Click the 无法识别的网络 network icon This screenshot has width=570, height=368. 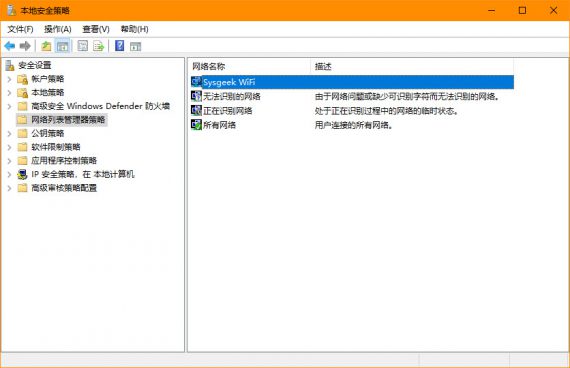pyautogui.click(x=196, y=96)
